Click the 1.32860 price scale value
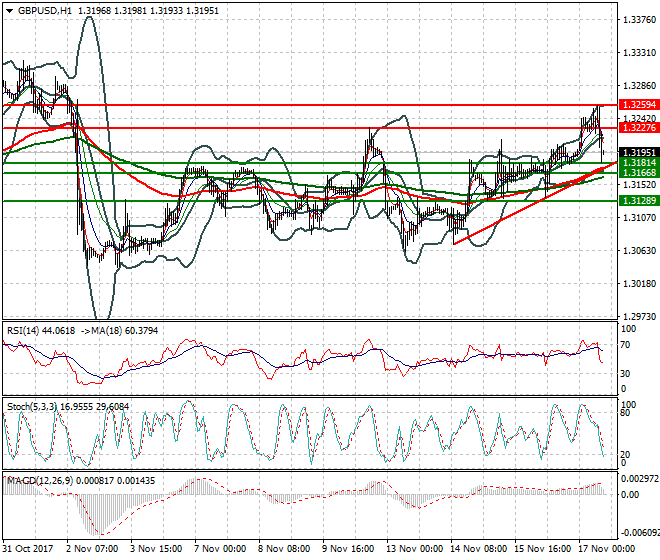Screen dimensions: 660x560 click(x=639, y=85)
